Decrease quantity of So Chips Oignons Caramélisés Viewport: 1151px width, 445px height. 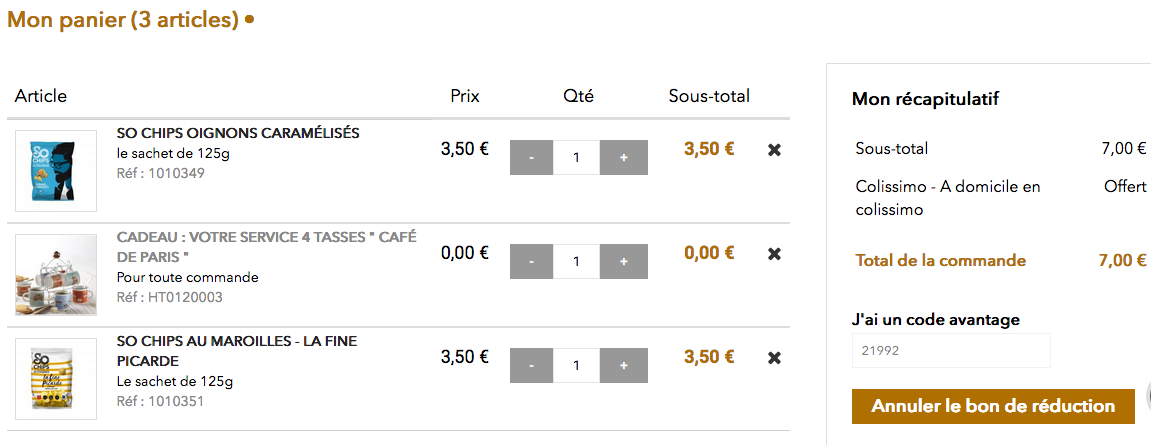532,158
